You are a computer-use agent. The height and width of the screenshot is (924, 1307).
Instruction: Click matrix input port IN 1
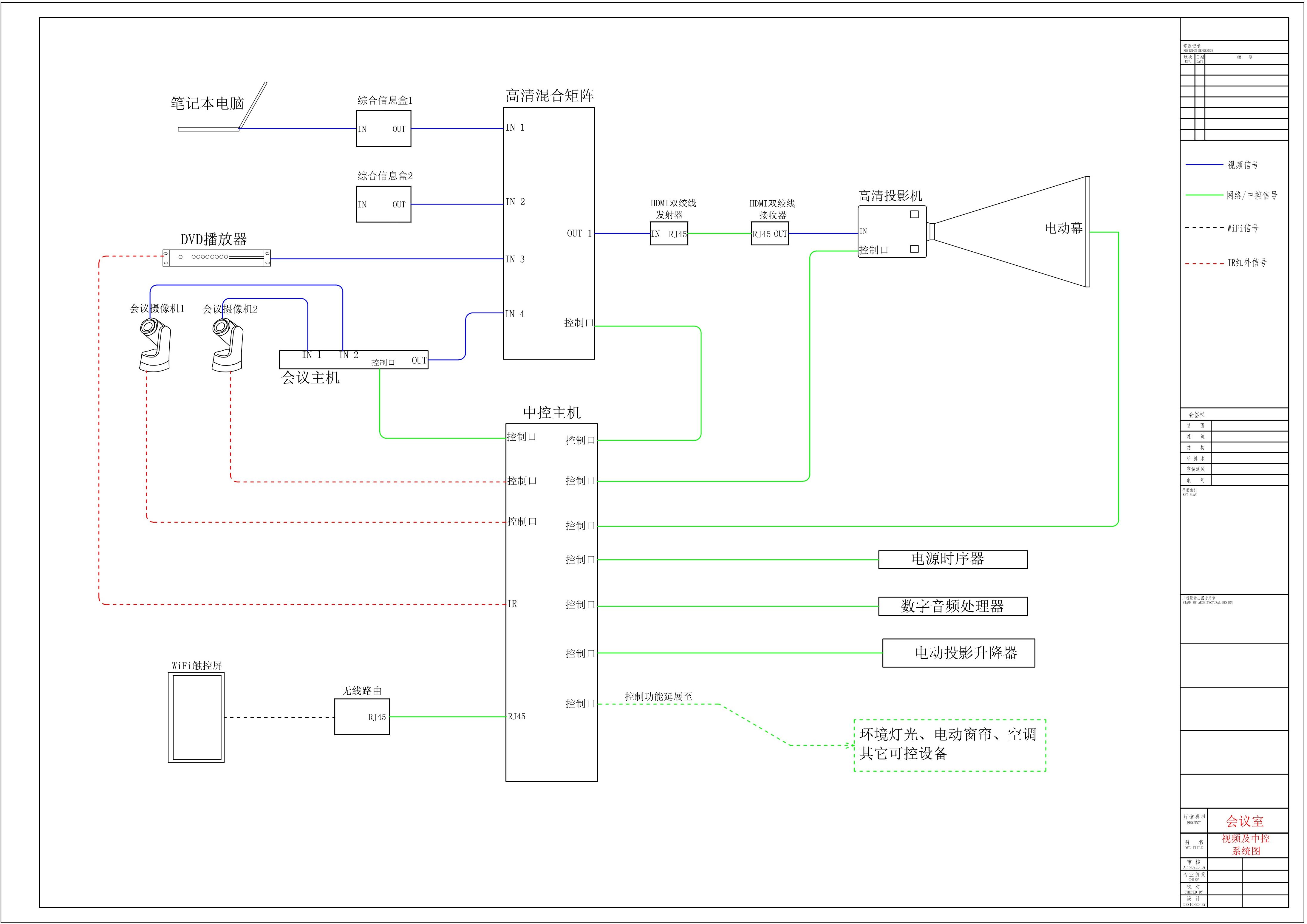(x=515, y=128)
